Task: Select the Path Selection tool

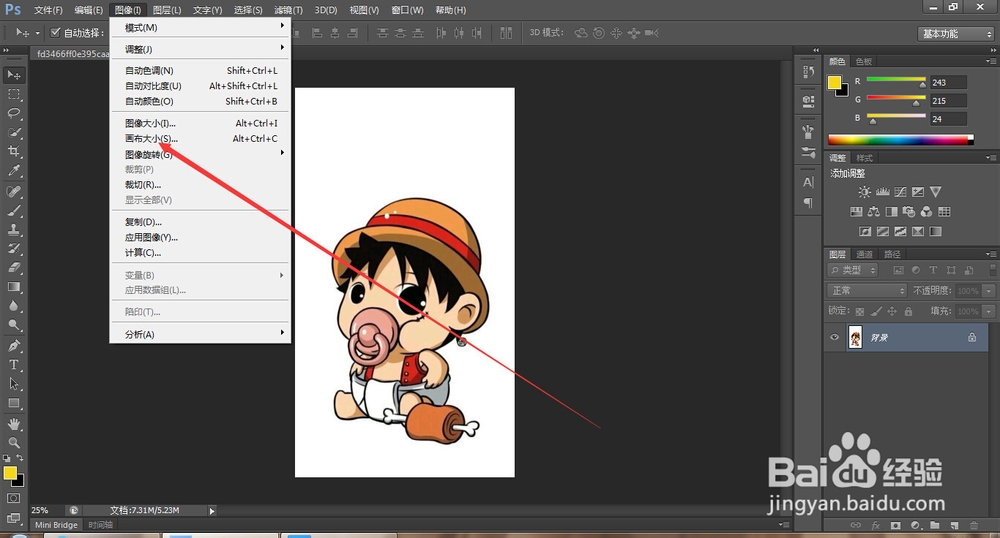Action: click(x=13, y=384)
